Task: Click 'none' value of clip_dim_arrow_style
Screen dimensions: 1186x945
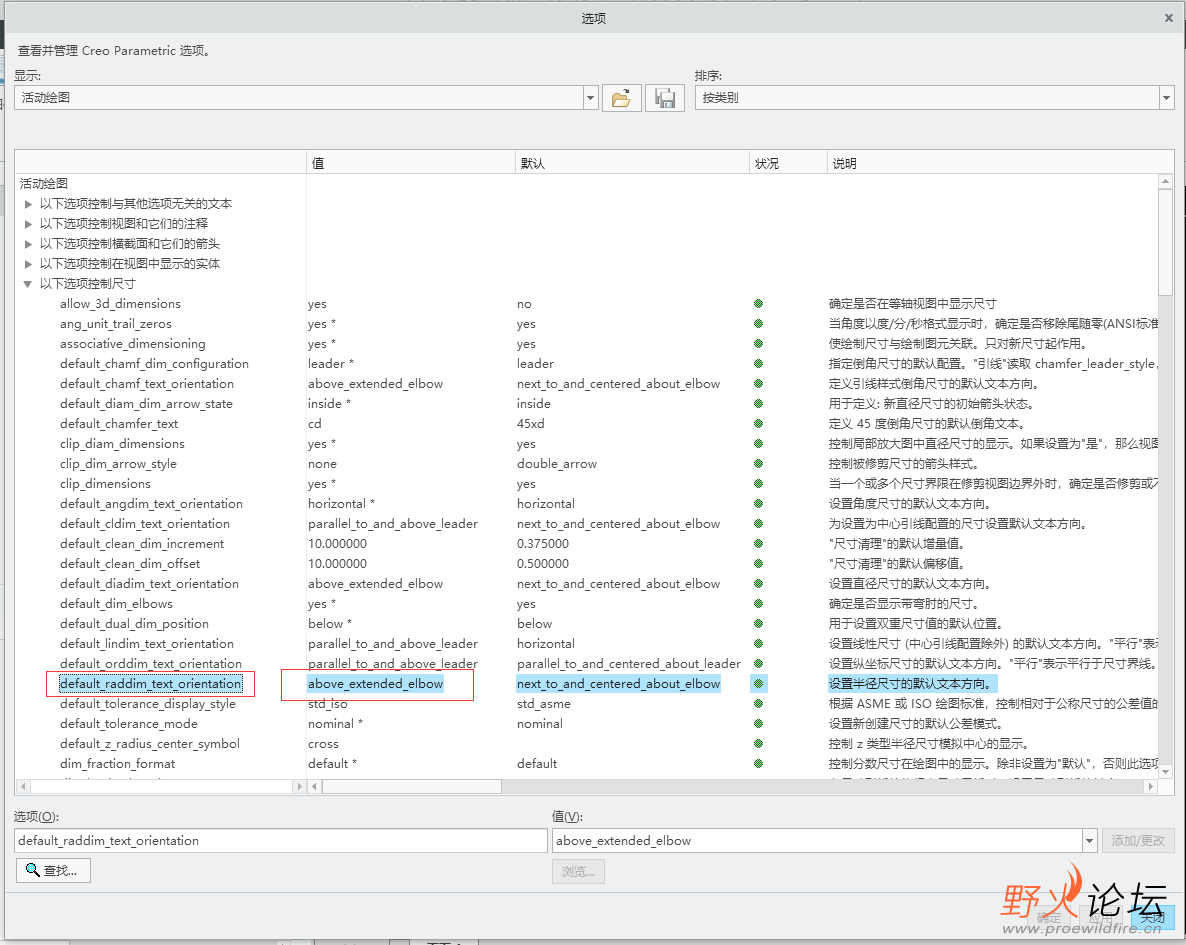Action: coord(322,464)
